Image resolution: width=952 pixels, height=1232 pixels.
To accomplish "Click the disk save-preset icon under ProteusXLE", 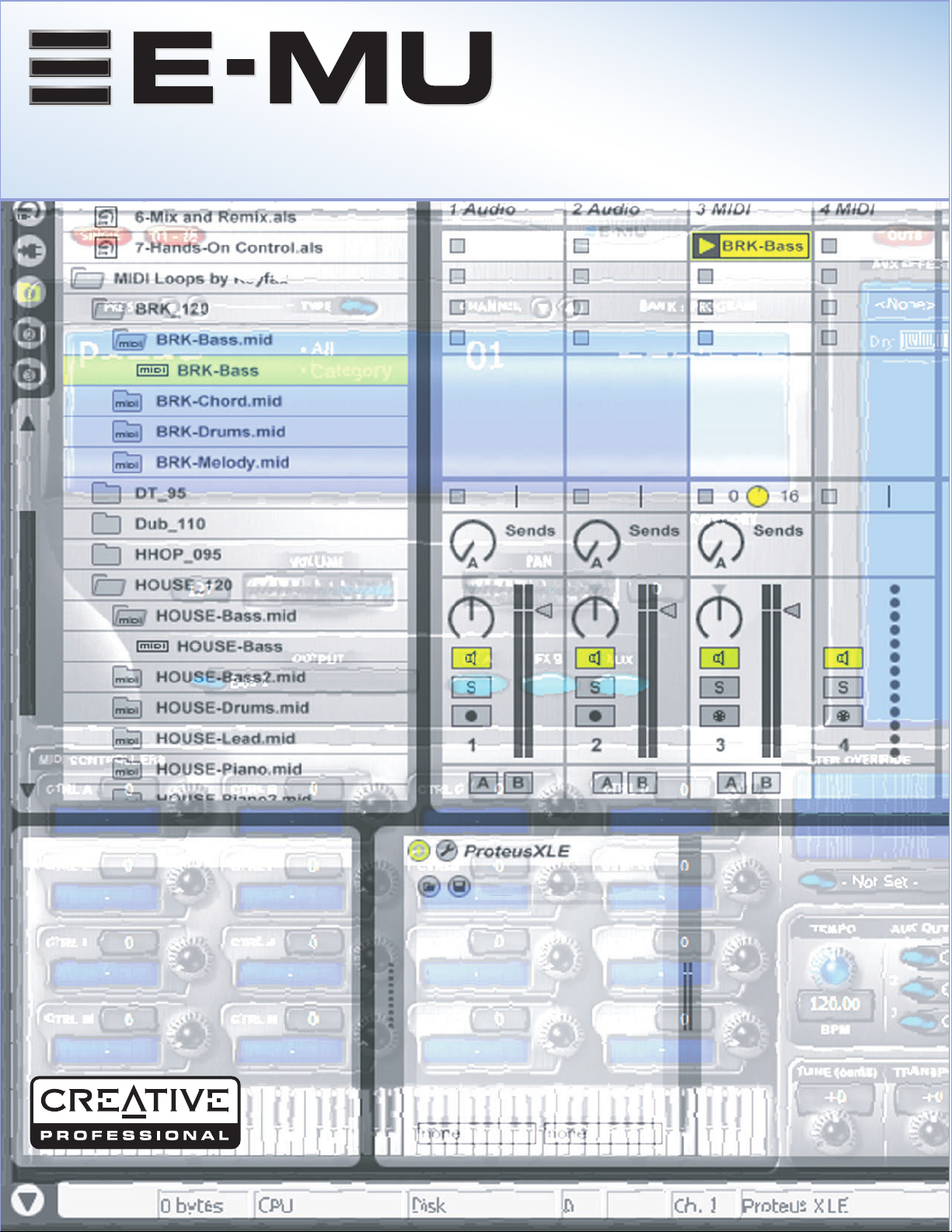I will coord(459,886).
